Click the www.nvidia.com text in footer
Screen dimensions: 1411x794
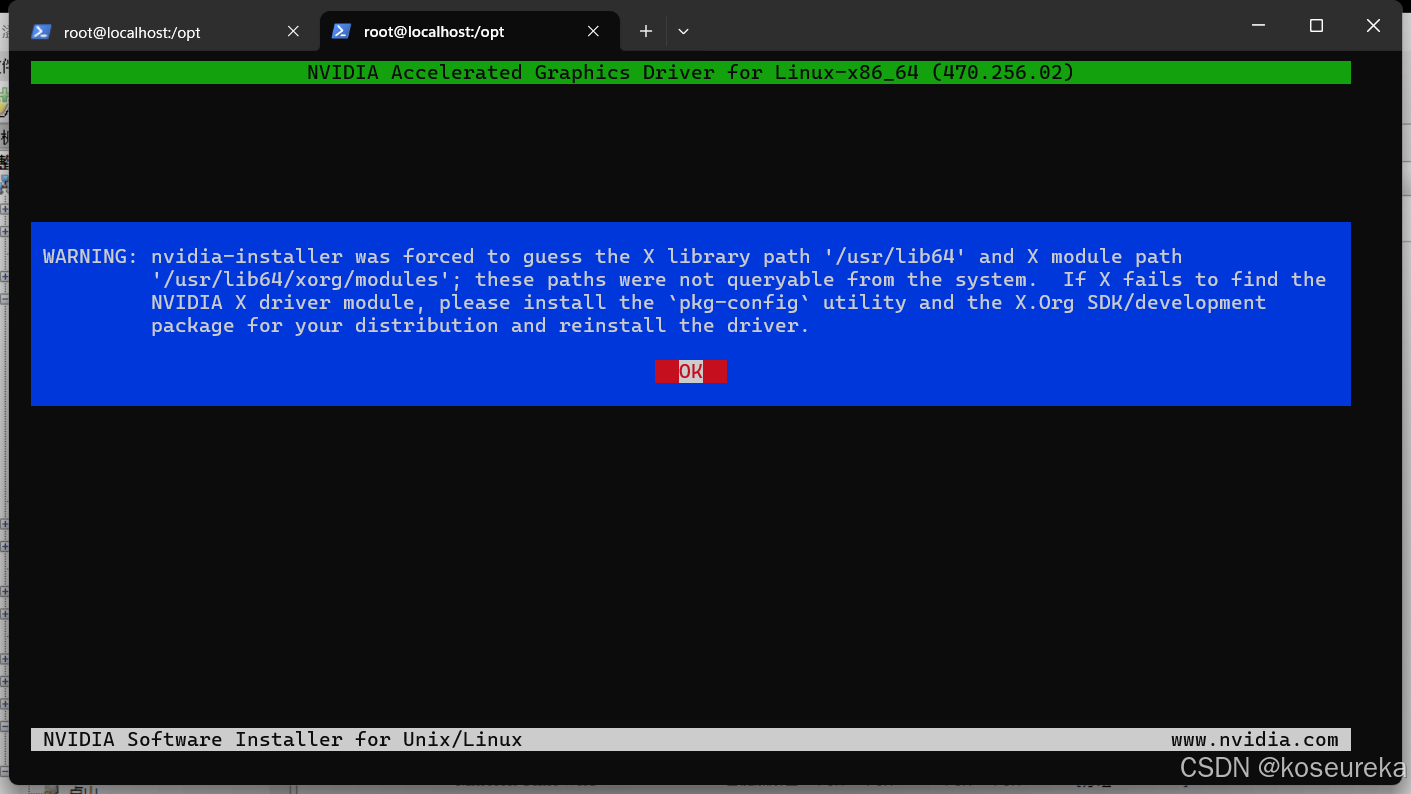coord(1255,740)
